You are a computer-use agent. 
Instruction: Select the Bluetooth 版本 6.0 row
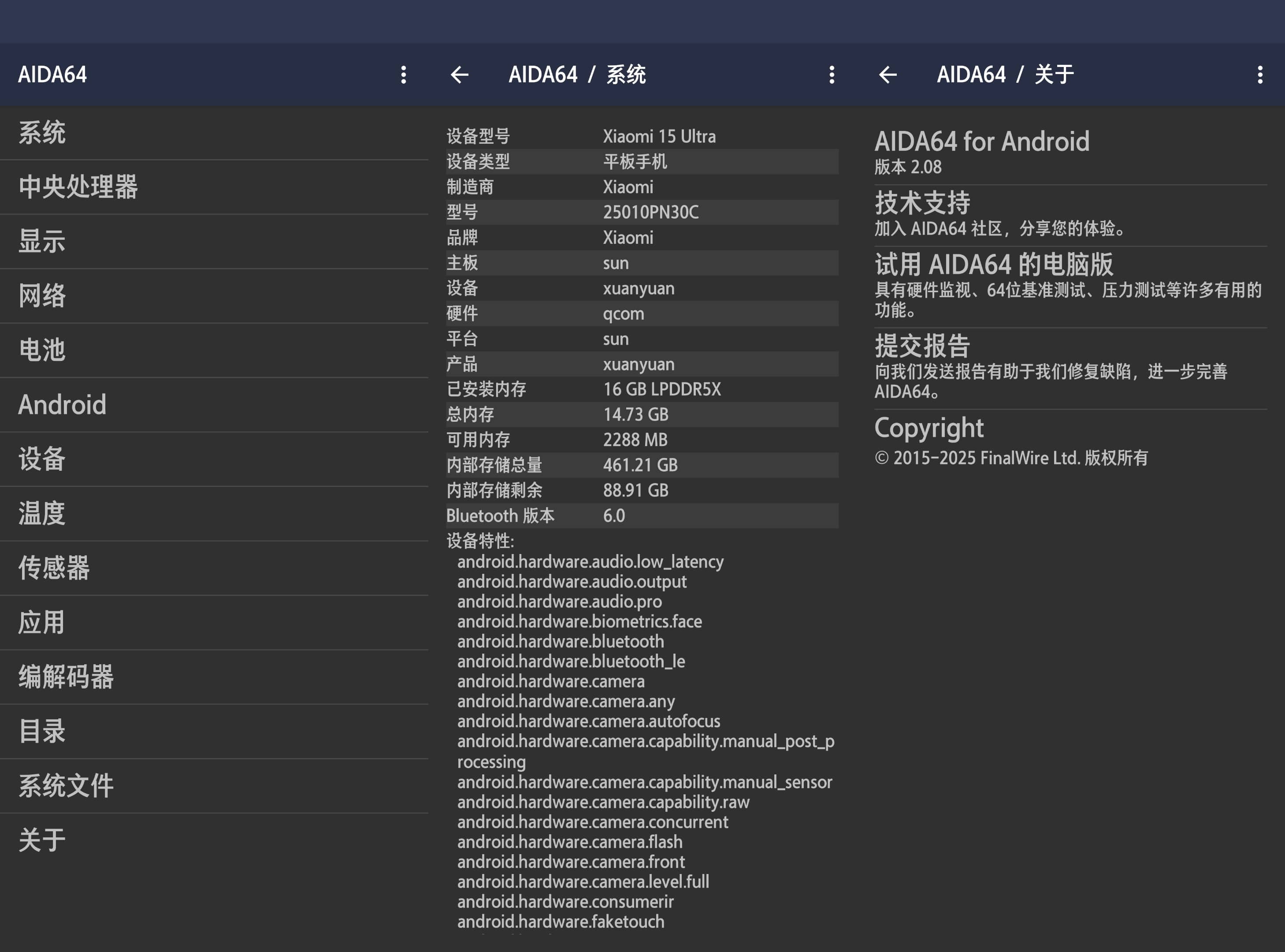(x=642, y=516)
